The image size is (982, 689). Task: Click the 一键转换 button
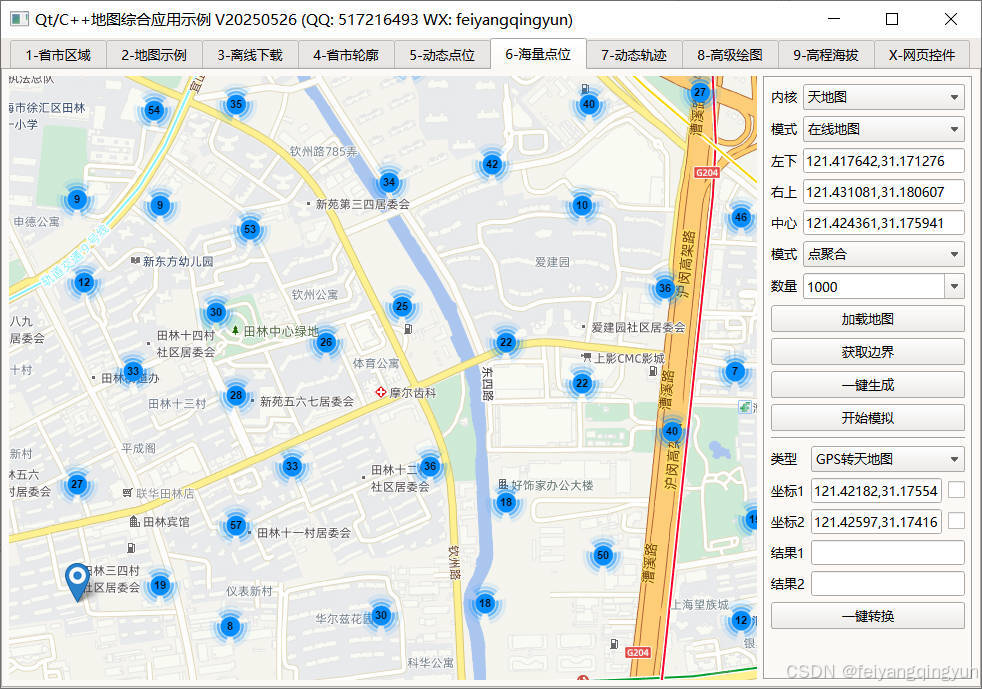tap(867, 616)
